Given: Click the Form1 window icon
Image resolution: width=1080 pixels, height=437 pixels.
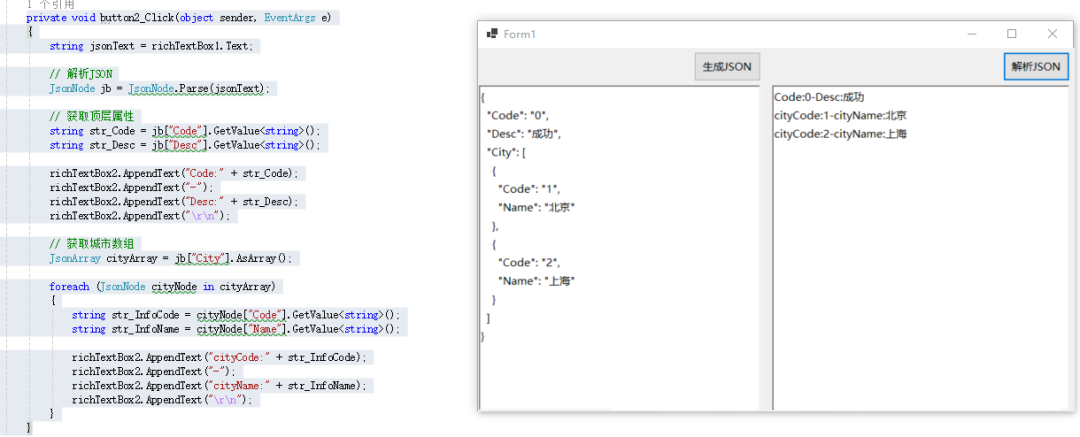Looking at the screenshot, I should [491, 34].
